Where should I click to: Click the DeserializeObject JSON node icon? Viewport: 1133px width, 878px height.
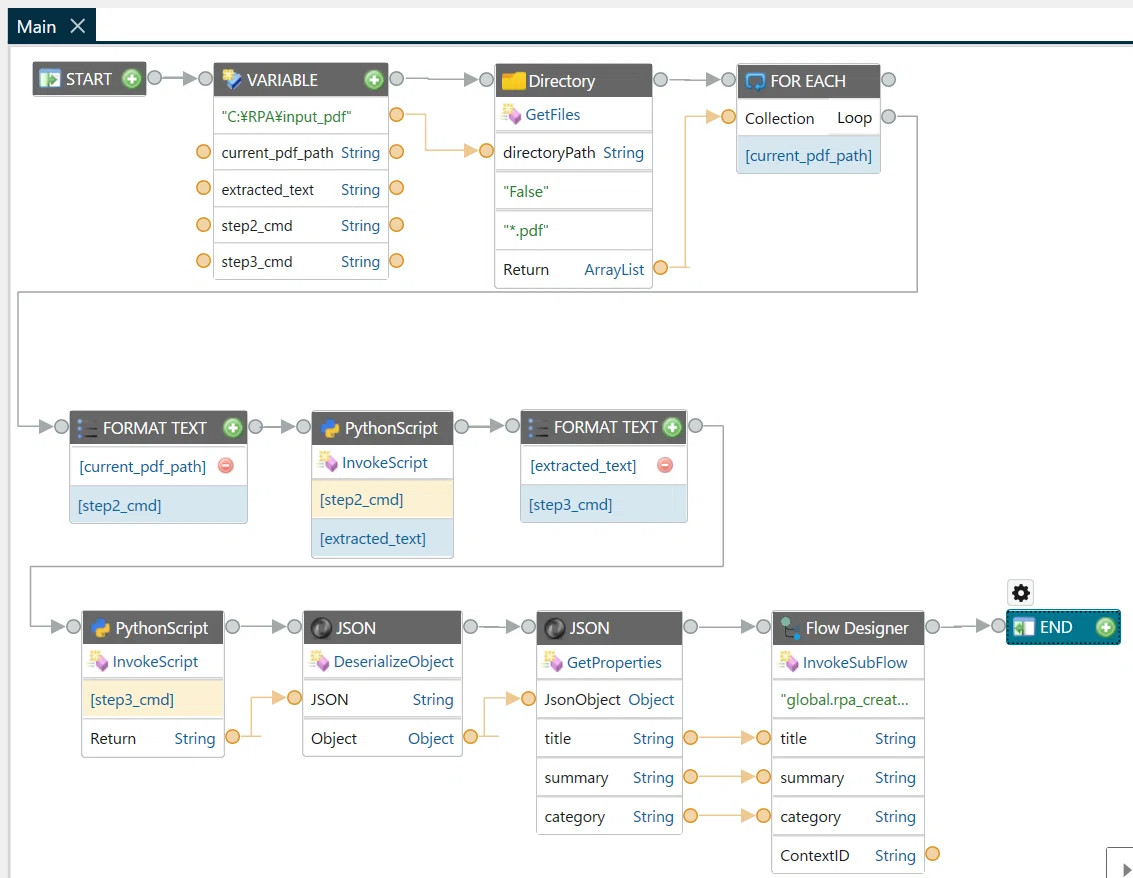point(321,628)
